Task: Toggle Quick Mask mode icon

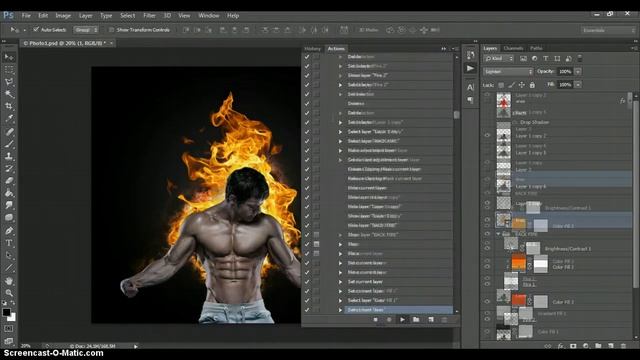Action: (9, 329)
